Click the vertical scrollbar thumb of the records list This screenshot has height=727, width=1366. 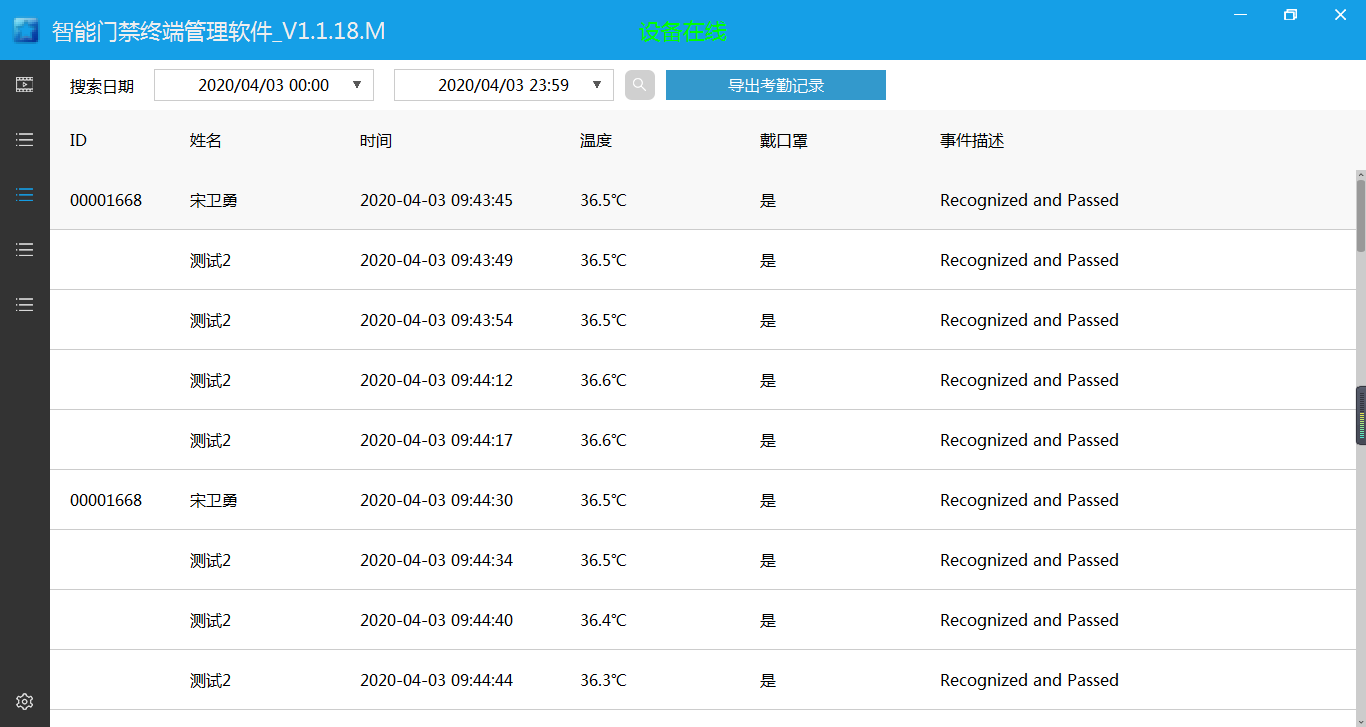[1360, 215]
